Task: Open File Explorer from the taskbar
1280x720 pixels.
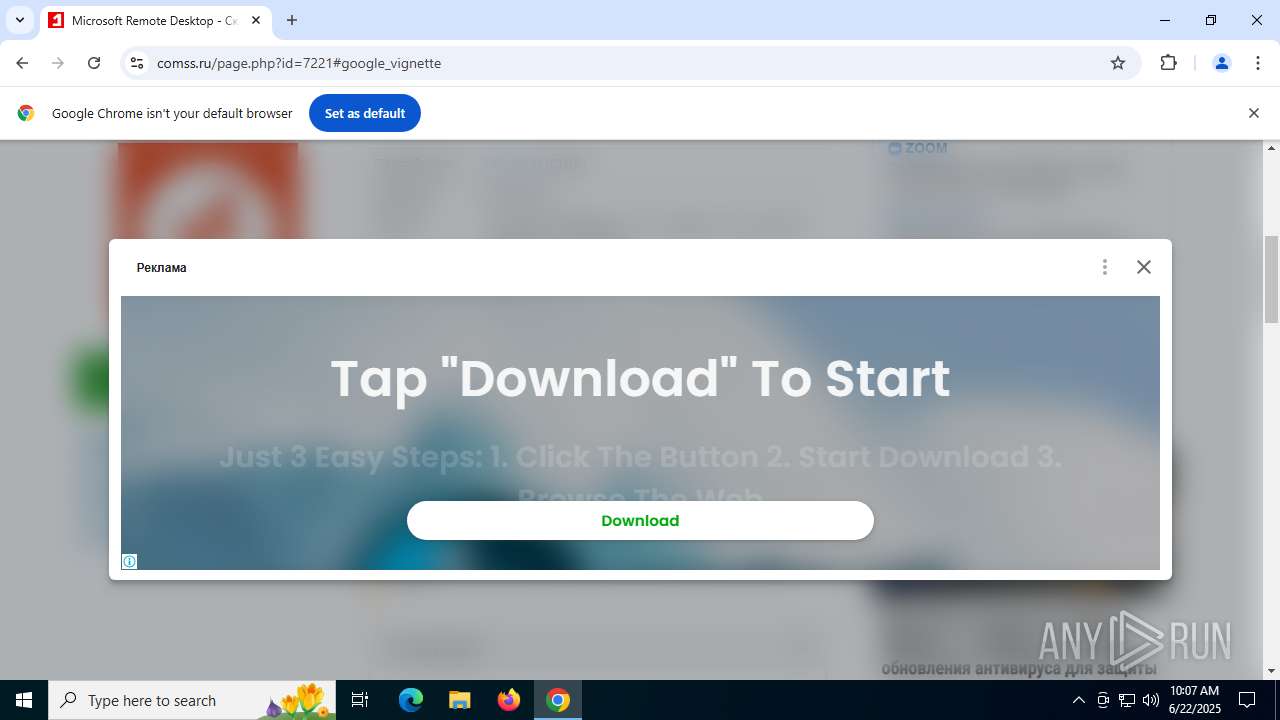Action: tap(459, 700)
